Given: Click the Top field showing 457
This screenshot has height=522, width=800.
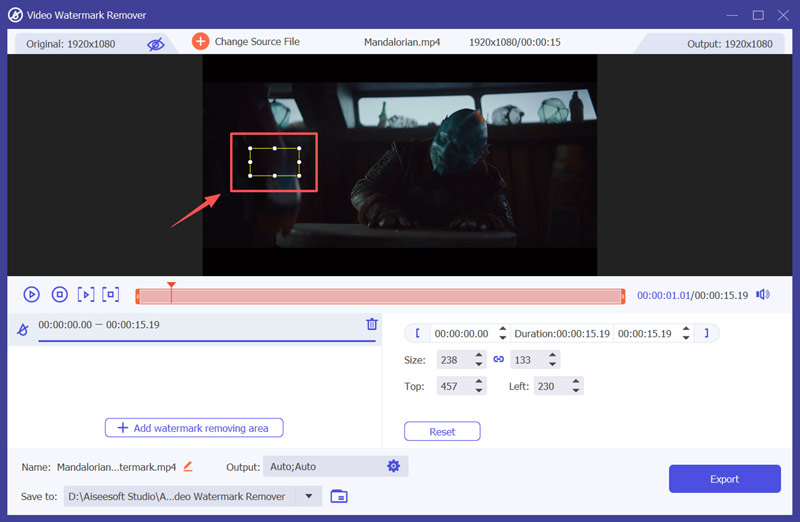Looking at the screenshot, I should (x=454, y=386).
